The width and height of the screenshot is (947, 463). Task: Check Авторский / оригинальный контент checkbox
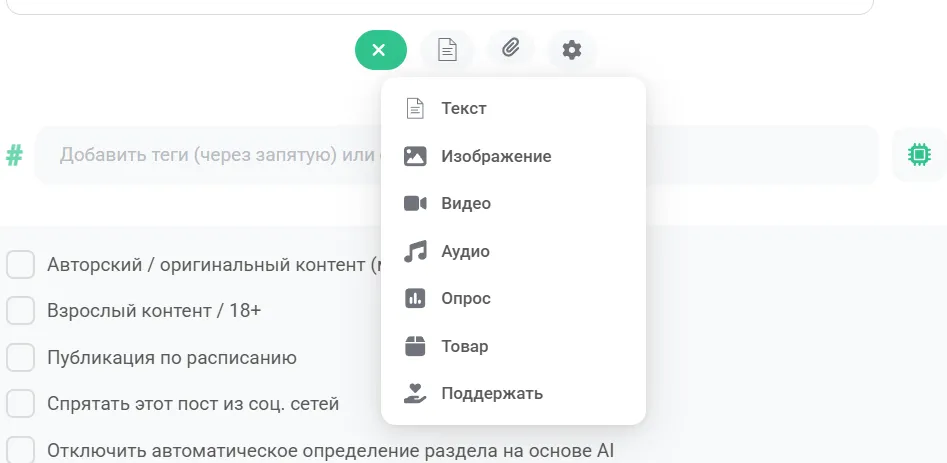coord(20,264)
